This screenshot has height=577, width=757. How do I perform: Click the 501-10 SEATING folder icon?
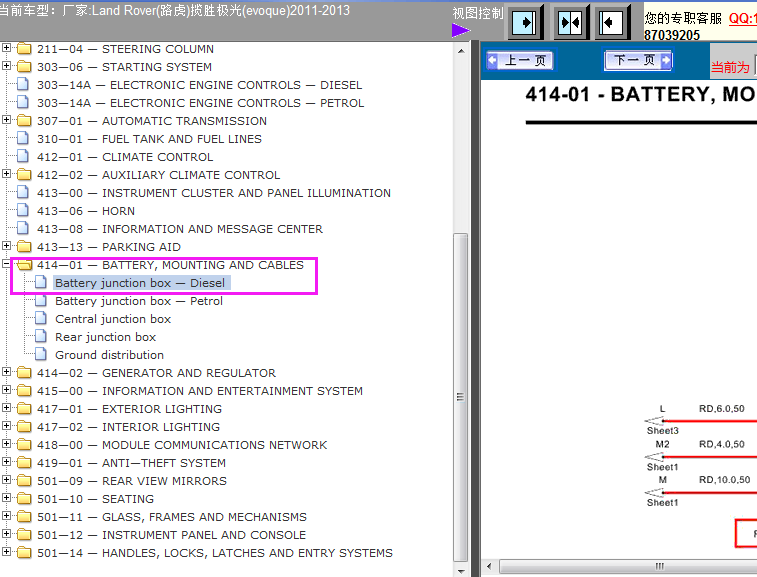click(24, 499)
